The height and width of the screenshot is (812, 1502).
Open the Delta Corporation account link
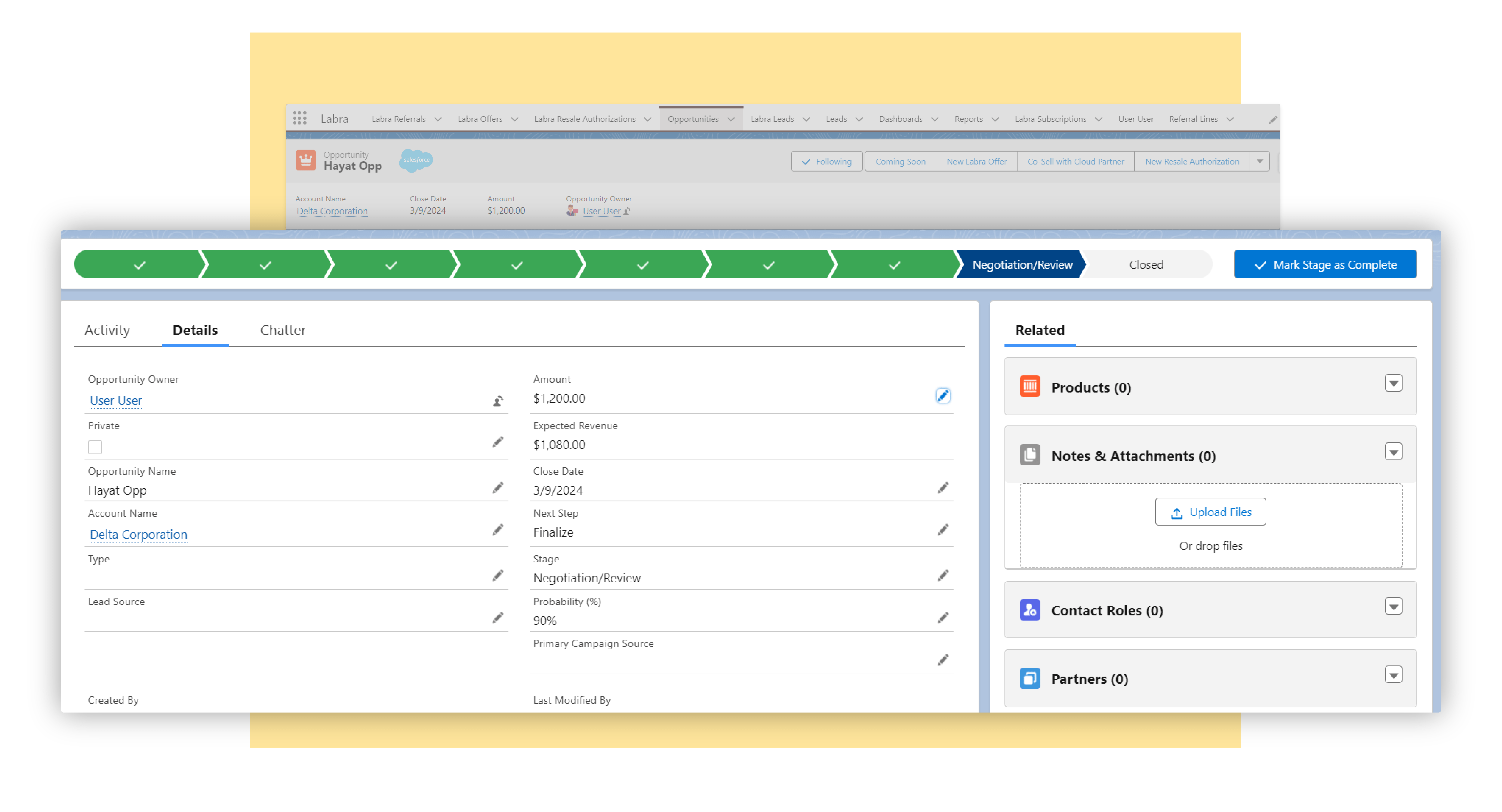pyautogui.click(x=138, y=535)
